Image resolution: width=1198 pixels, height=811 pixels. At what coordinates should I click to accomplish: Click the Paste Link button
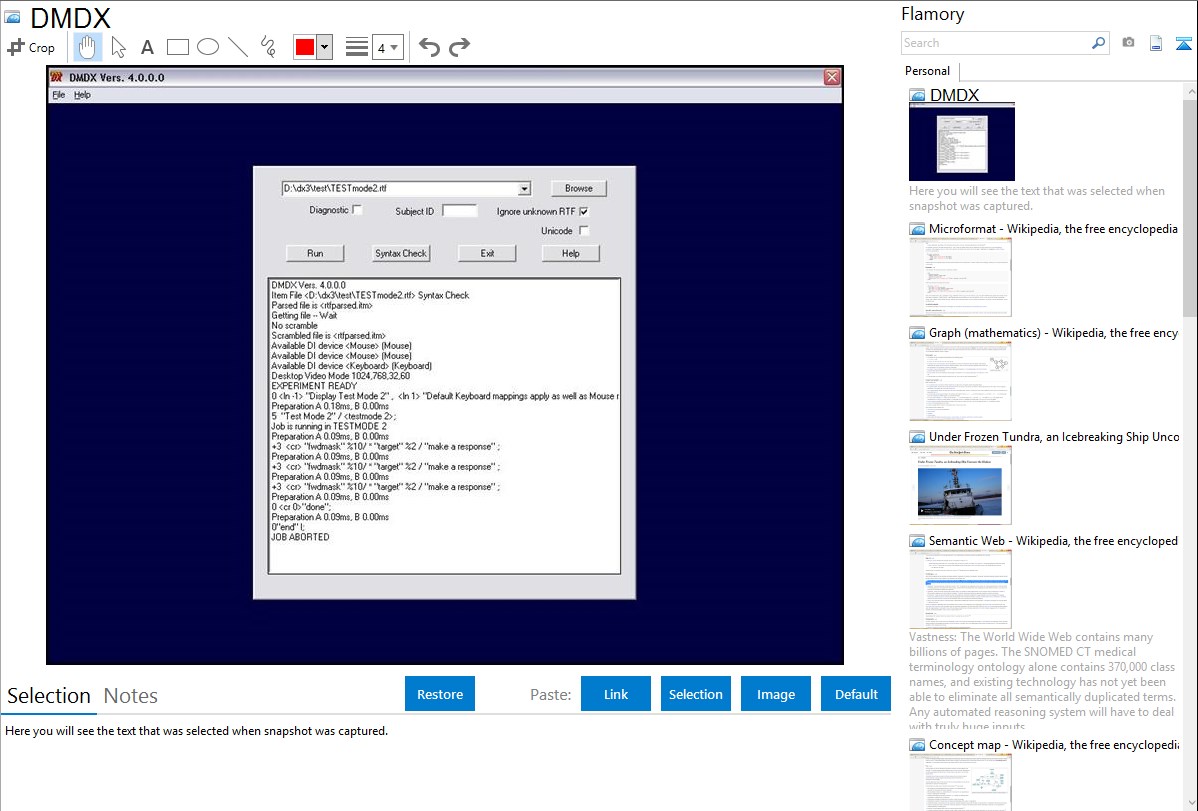pyautogui.click(x=616, y=694)
